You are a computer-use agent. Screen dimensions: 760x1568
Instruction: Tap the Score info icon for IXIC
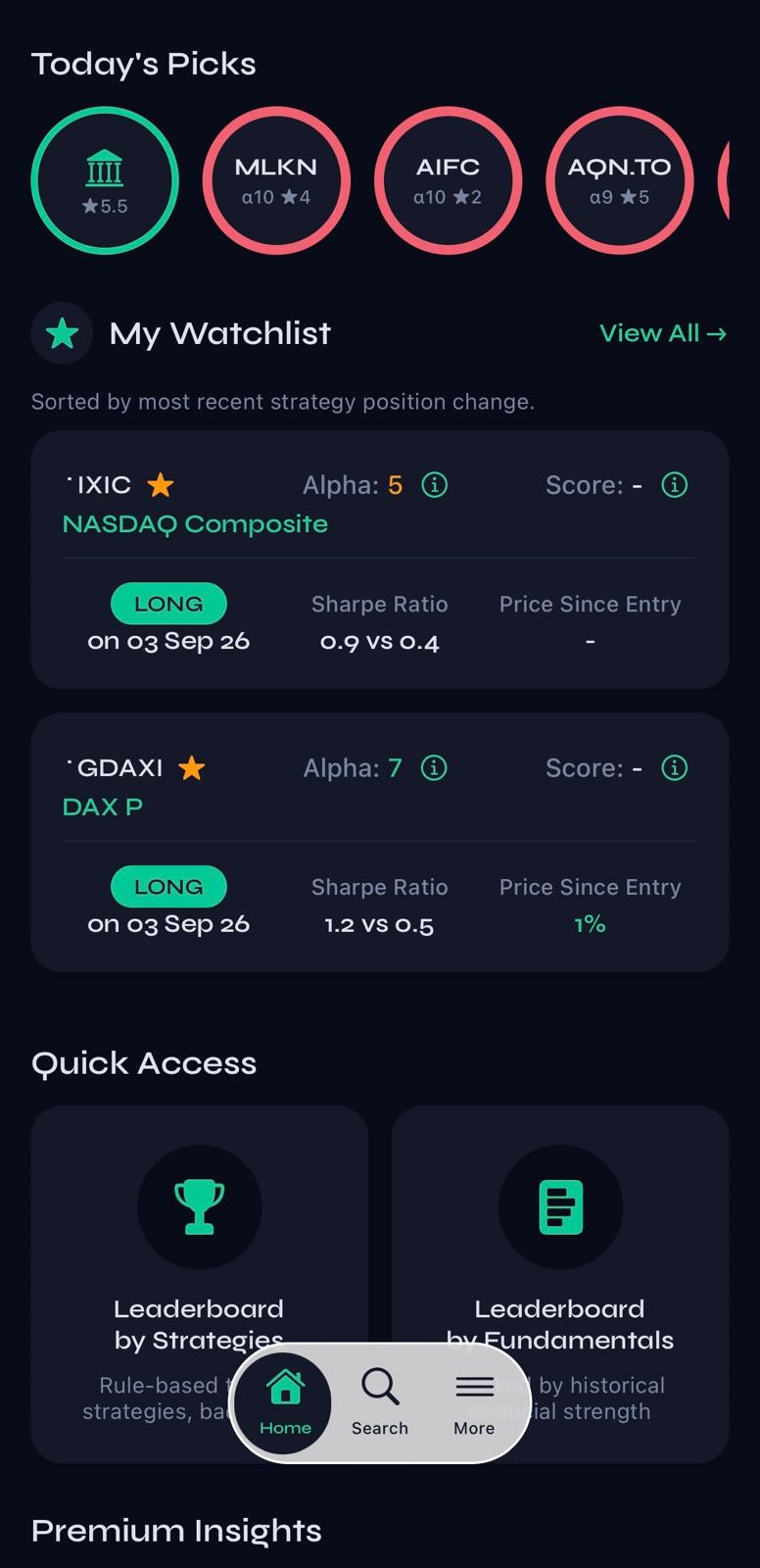675,484
